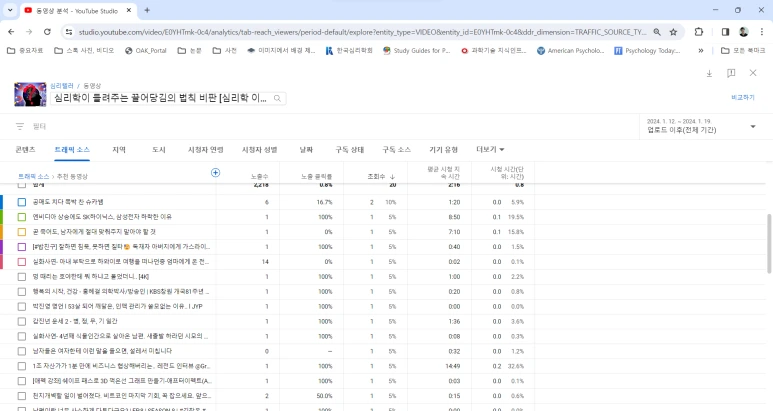Click the search icon beside video title

pyautogui.click(x=278, y=99)
